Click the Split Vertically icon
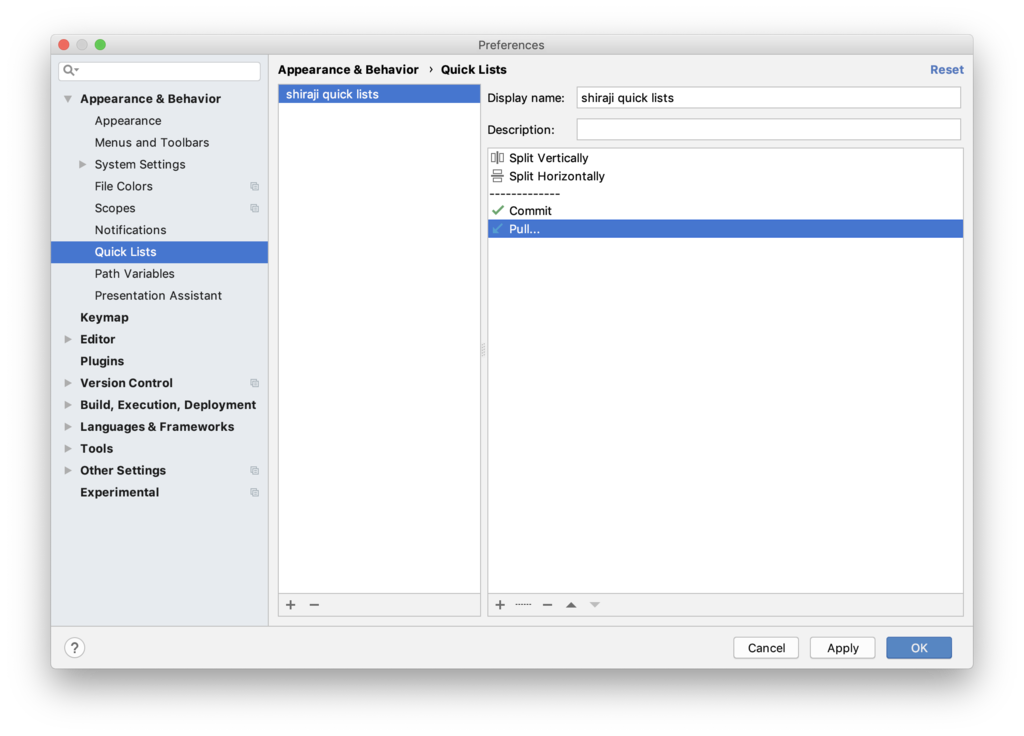 498,157
